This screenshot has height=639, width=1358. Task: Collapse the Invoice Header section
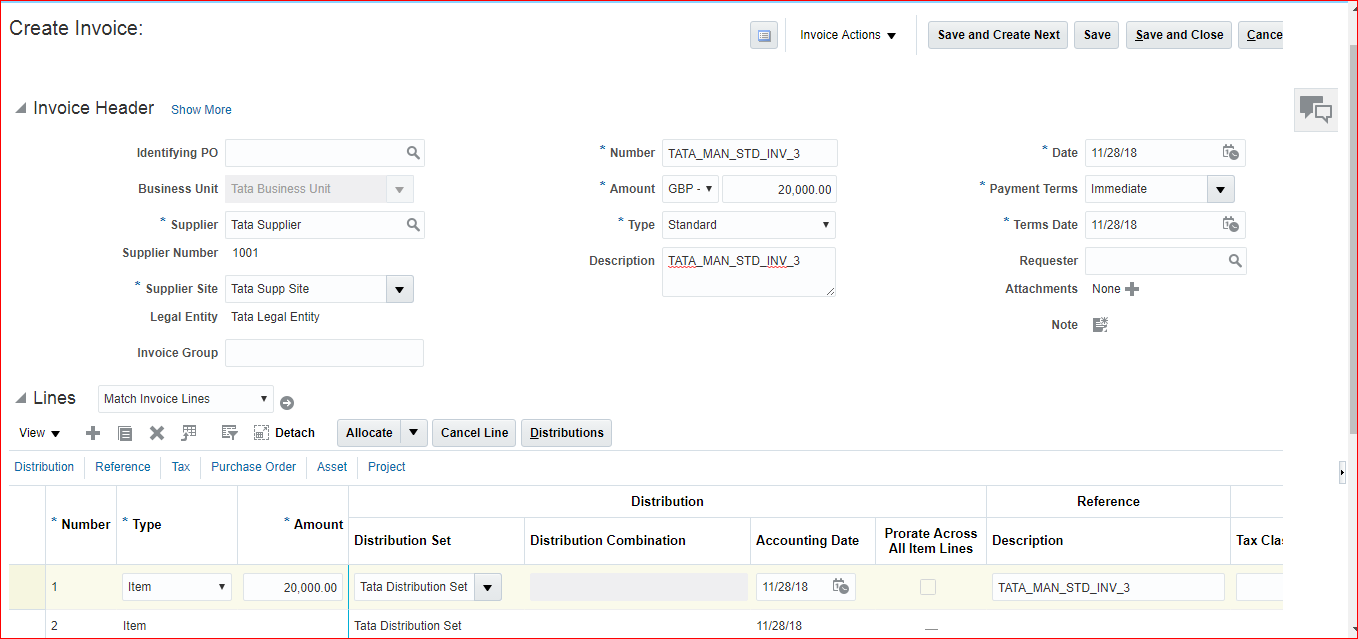click(x=20, y=109)
